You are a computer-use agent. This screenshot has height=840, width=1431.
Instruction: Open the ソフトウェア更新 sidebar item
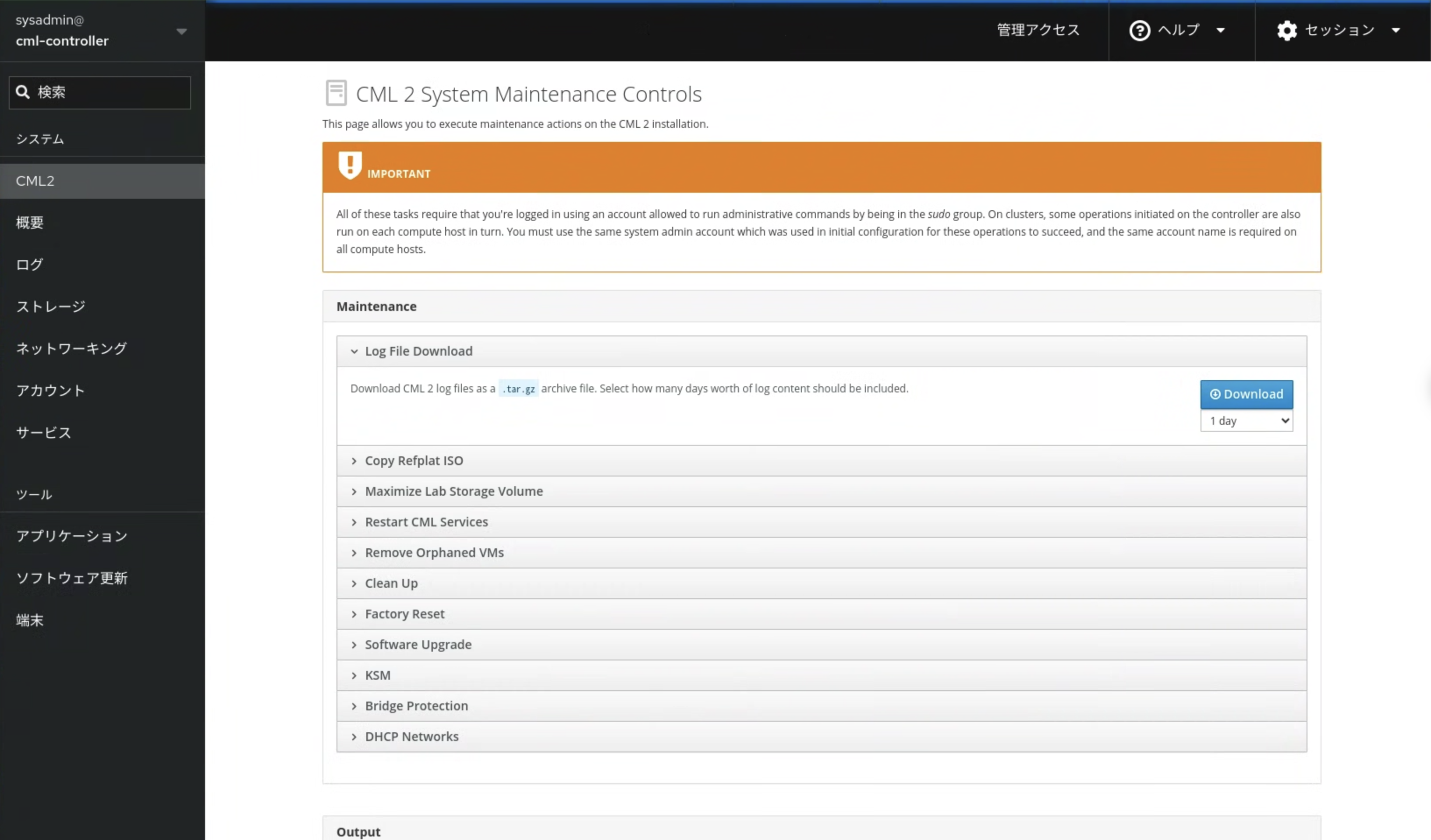click(x=71, y=578)
